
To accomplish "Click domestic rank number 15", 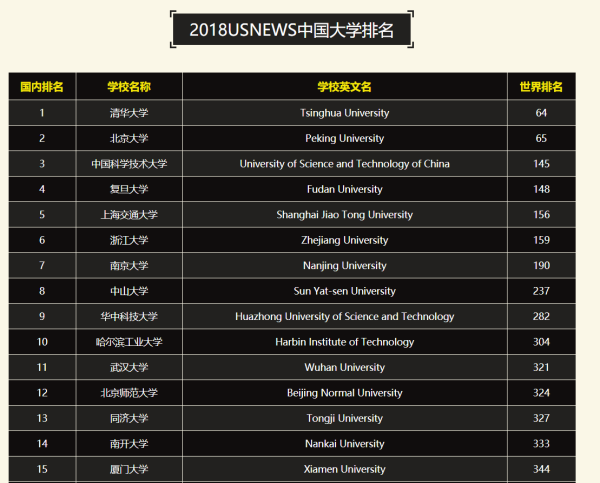I will click(42, 469).
